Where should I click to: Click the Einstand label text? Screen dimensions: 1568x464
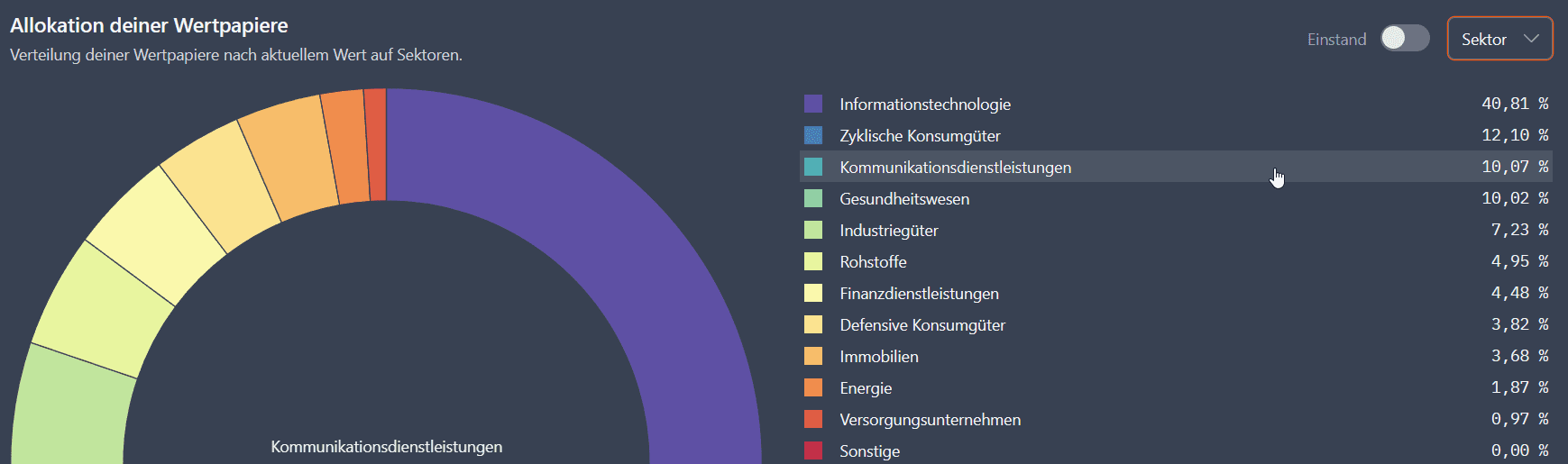coord(1337,40)
